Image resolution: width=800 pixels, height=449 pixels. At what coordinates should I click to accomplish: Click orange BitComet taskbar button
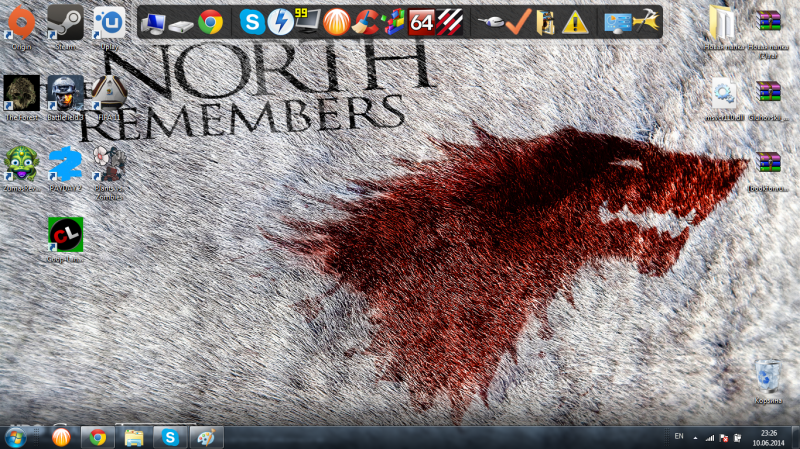coord(61,438)
